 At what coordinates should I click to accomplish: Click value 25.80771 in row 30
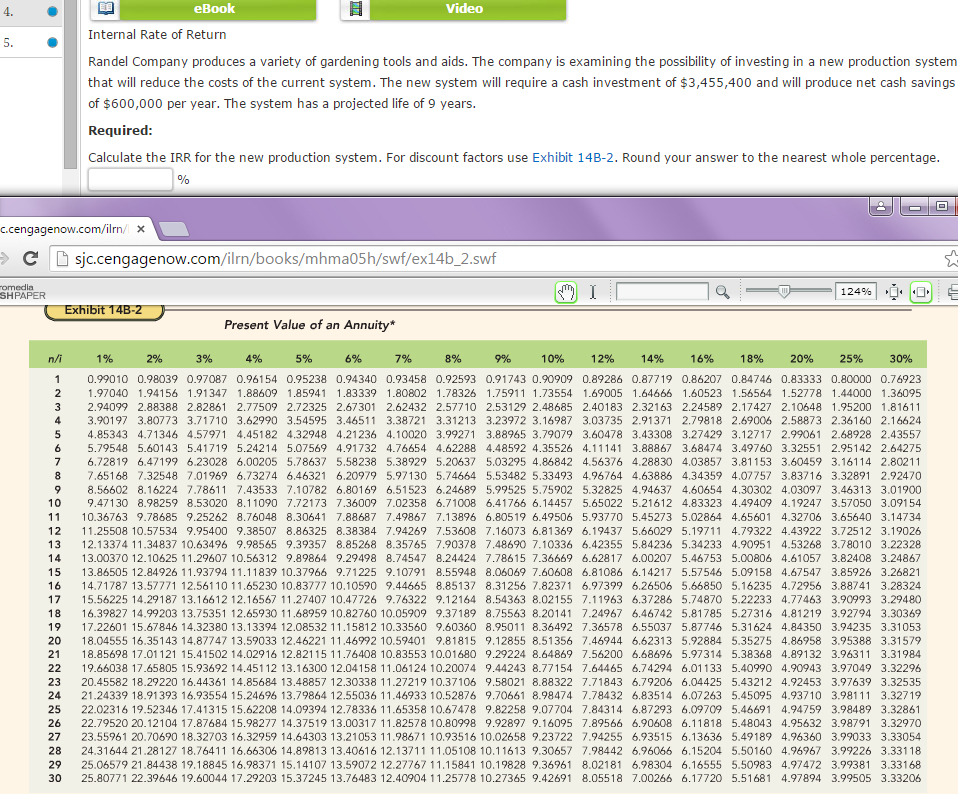click(104, 778)
